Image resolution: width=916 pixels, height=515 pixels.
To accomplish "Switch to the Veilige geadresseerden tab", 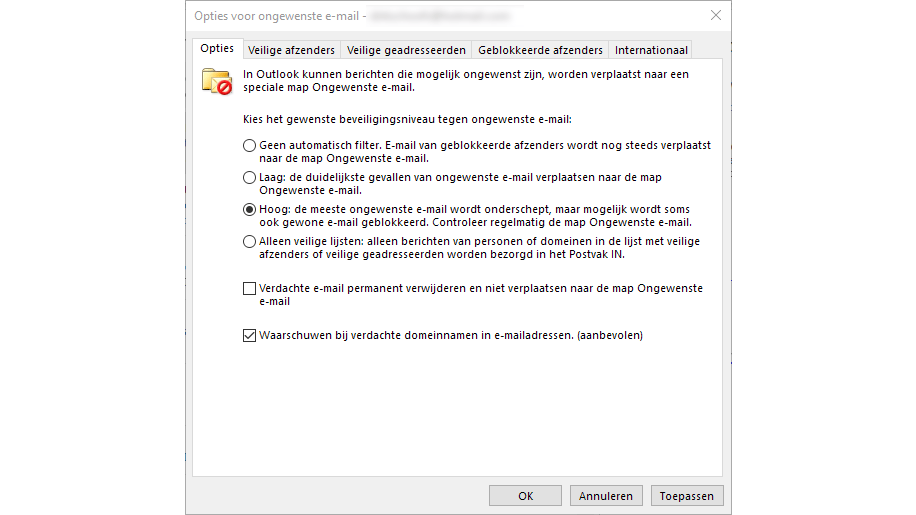I will click(406, 50).
